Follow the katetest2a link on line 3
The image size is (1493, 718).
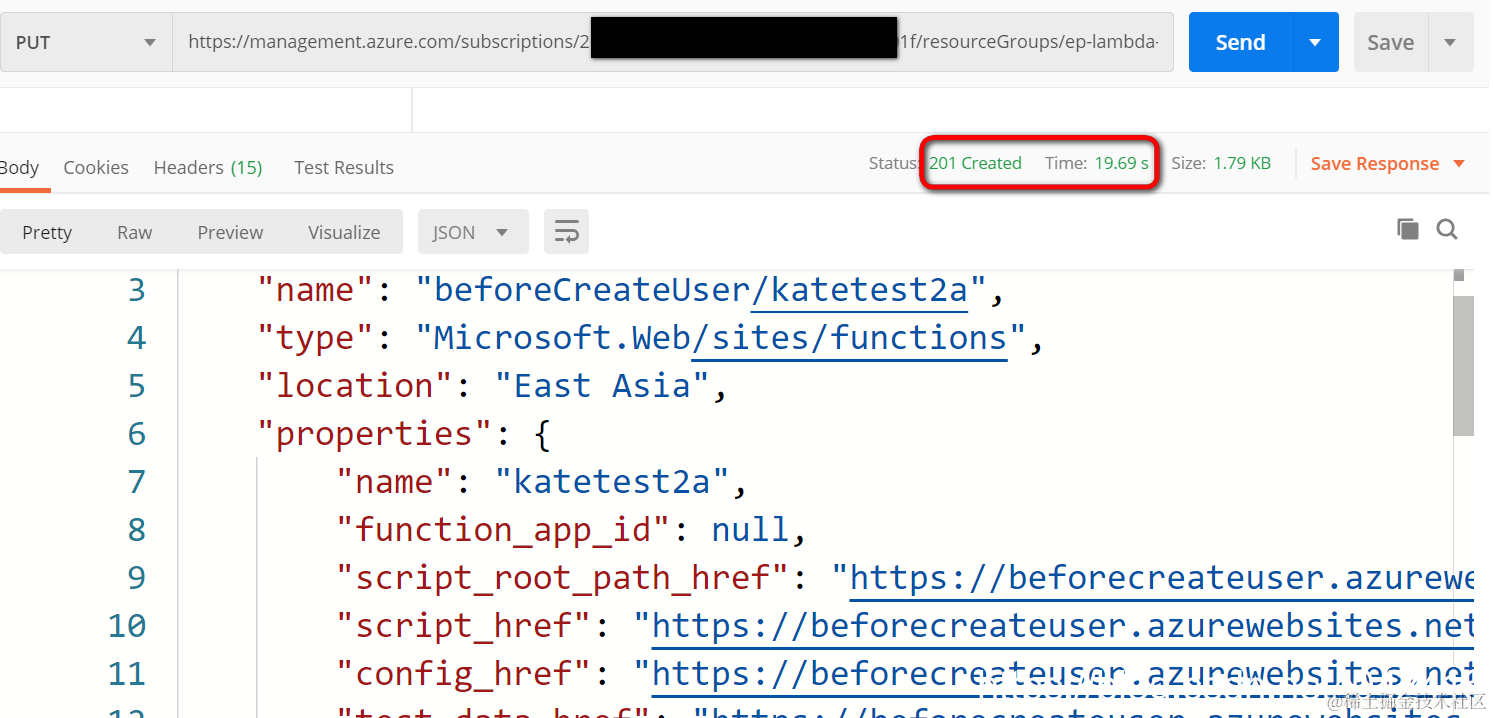point(859,290)
